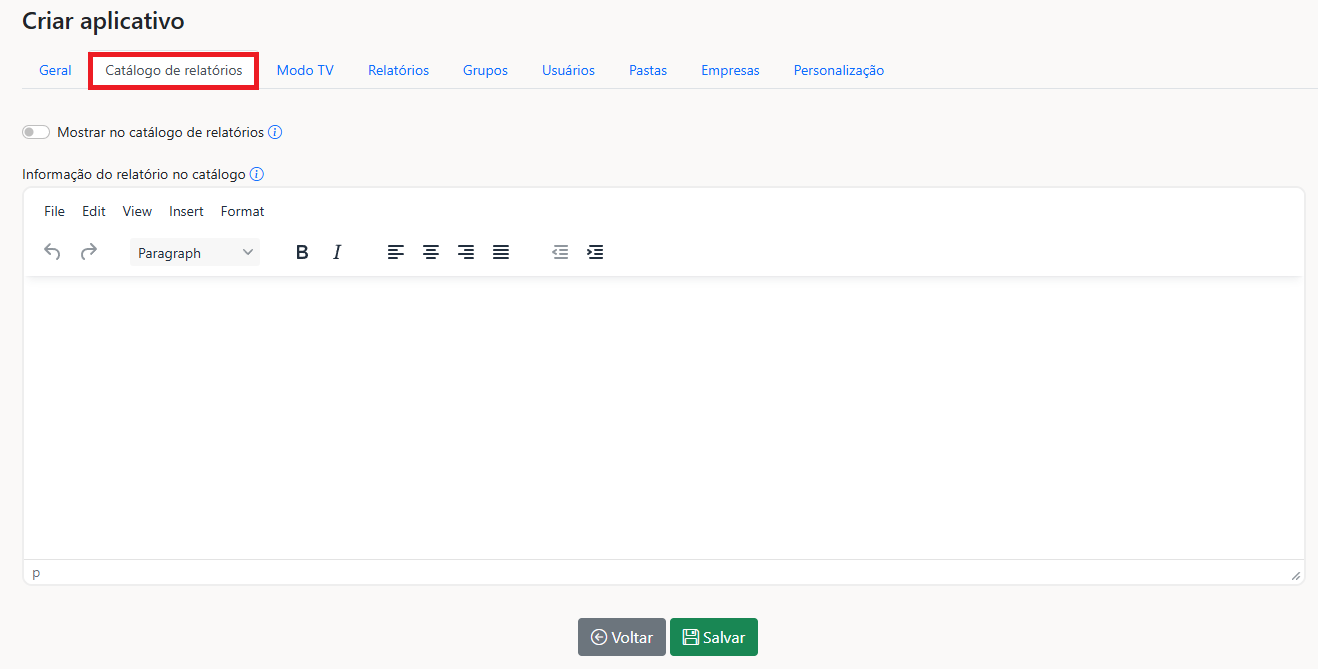Open the Paragraph format dropdown

(195, 253)
